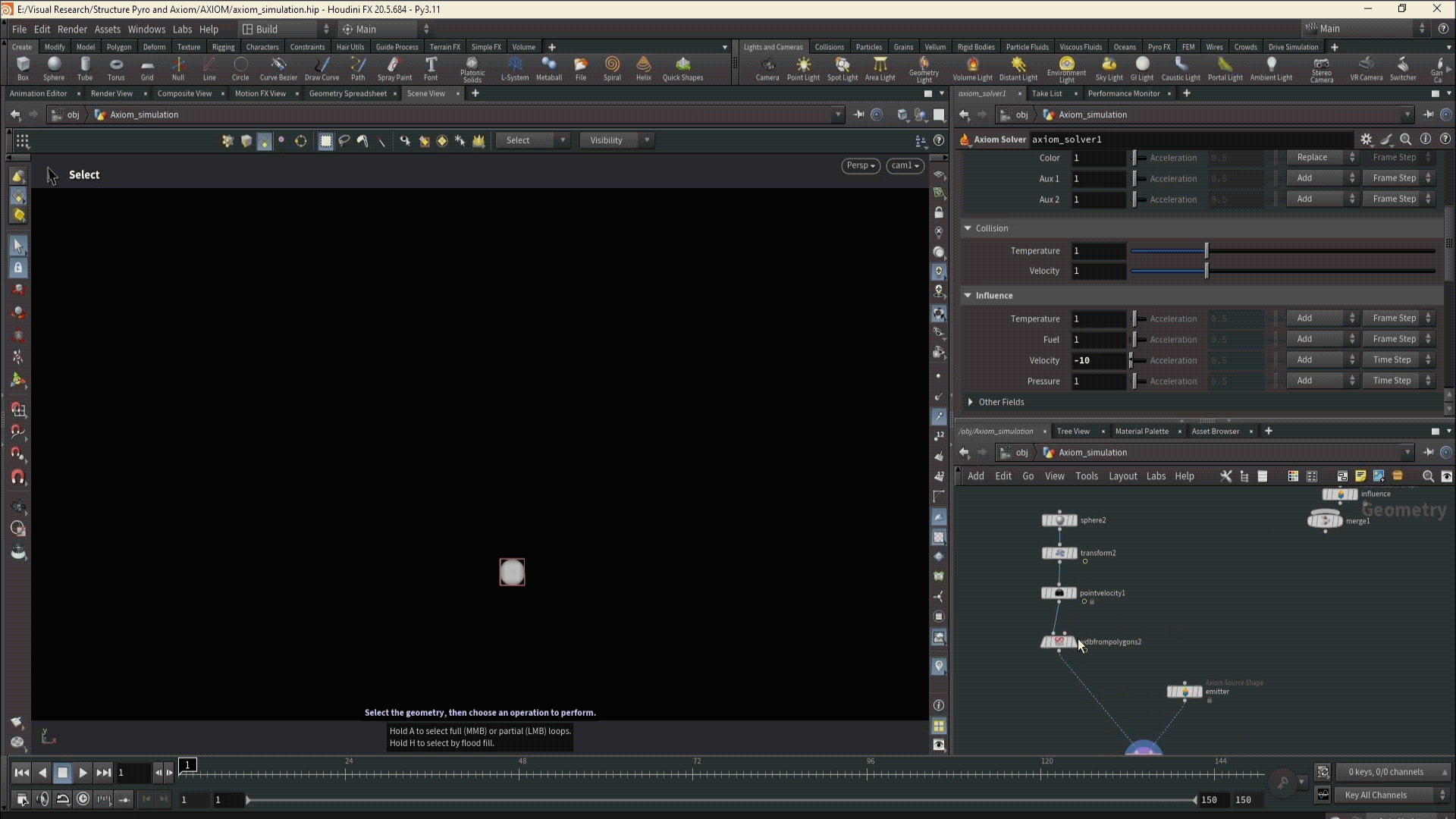
Task: Open the Render menu
Action: (x=72, y=29)
